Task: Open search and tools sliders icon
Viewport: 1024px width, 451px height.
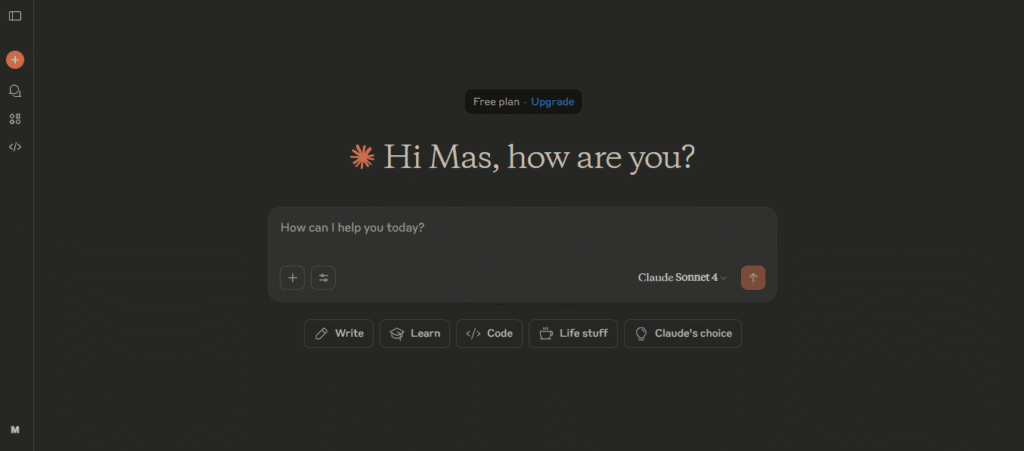Action: coord(323,278)
